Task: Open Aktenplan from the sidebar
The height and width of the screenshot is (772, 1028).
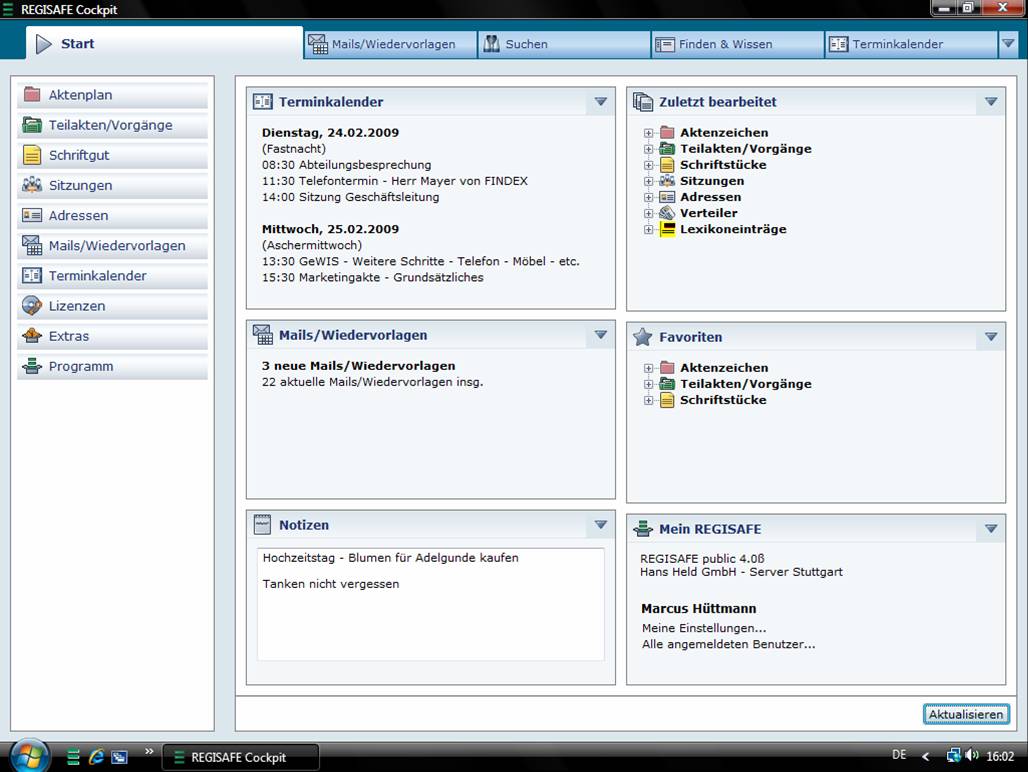Action: 112,95
